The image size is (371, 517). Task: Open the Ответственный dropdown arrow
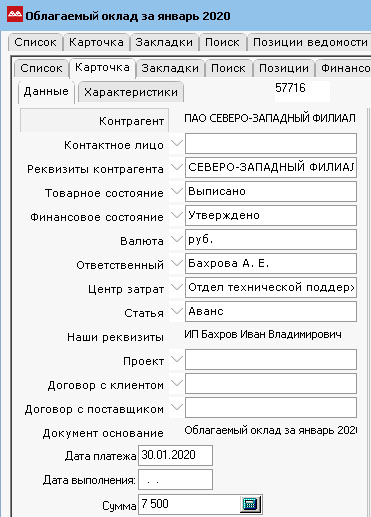tap(177, 264)
